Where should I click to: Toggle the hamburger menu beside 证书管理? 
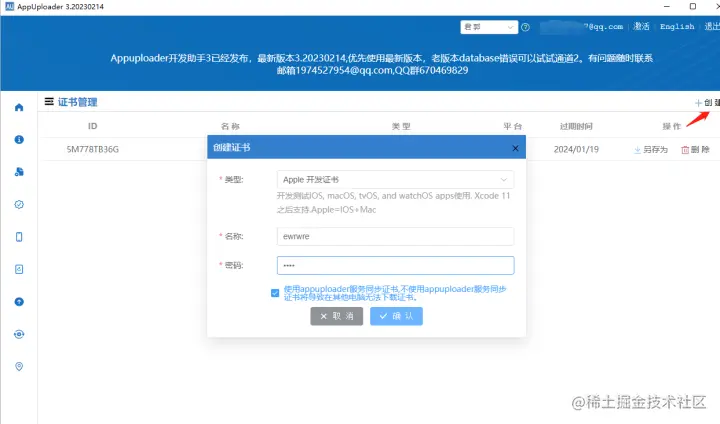pos(49,102)
